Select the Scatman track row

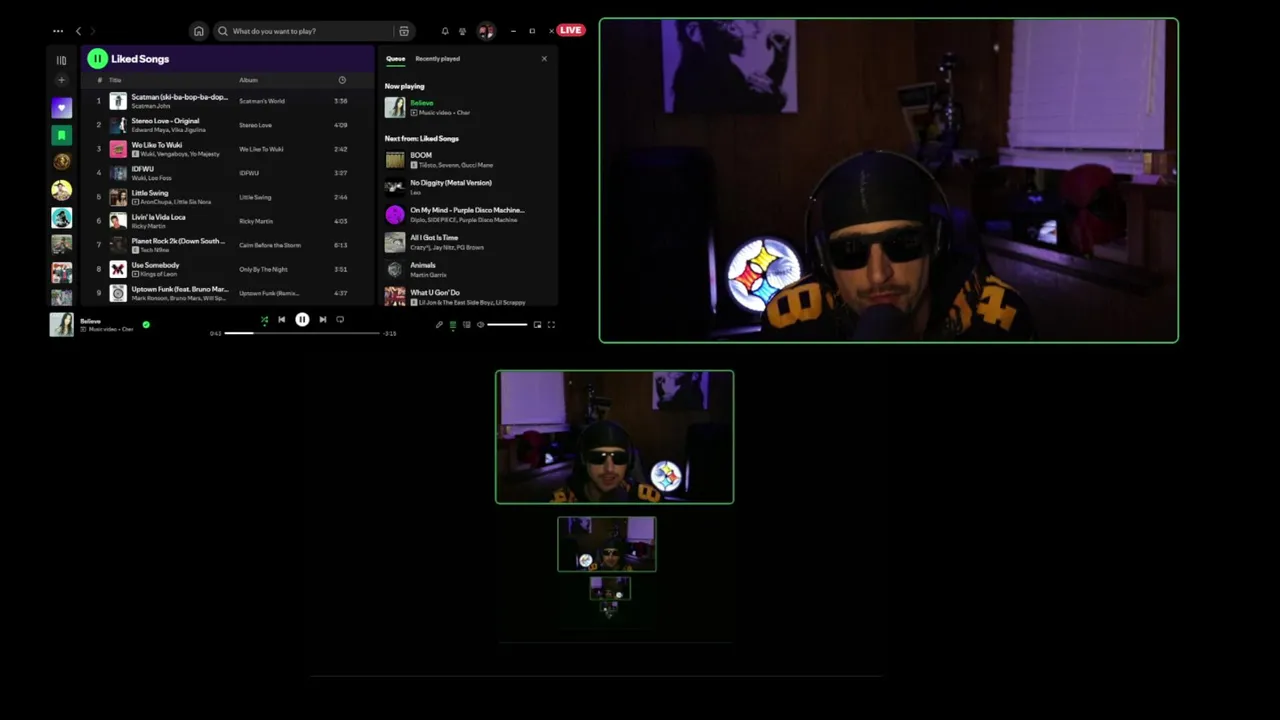(x=227, y=101)
